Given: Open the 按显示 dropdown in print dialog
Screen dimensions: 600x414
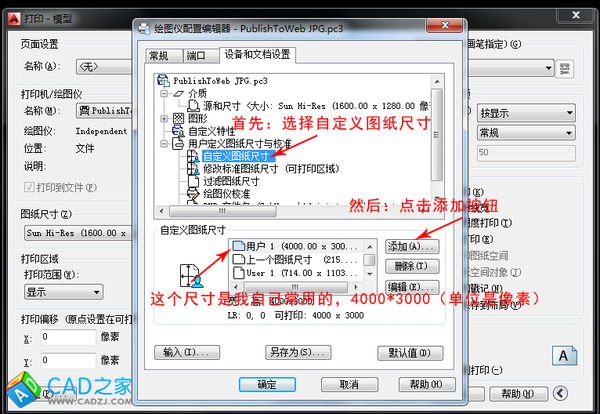Looking at the screenshot, I should click(526, 113).
